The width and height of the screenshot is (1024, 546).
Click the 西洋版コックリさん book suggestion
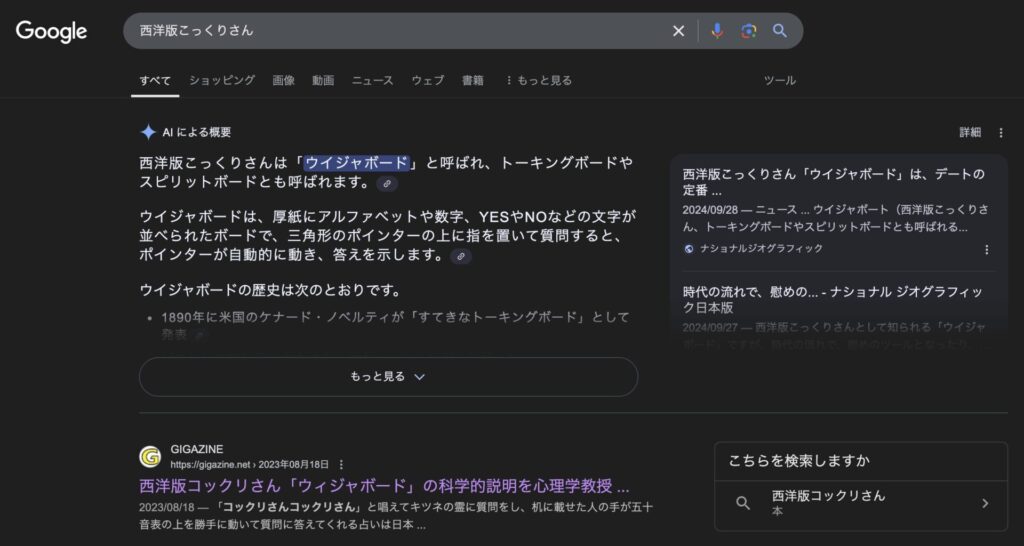(x=861, y=503)
